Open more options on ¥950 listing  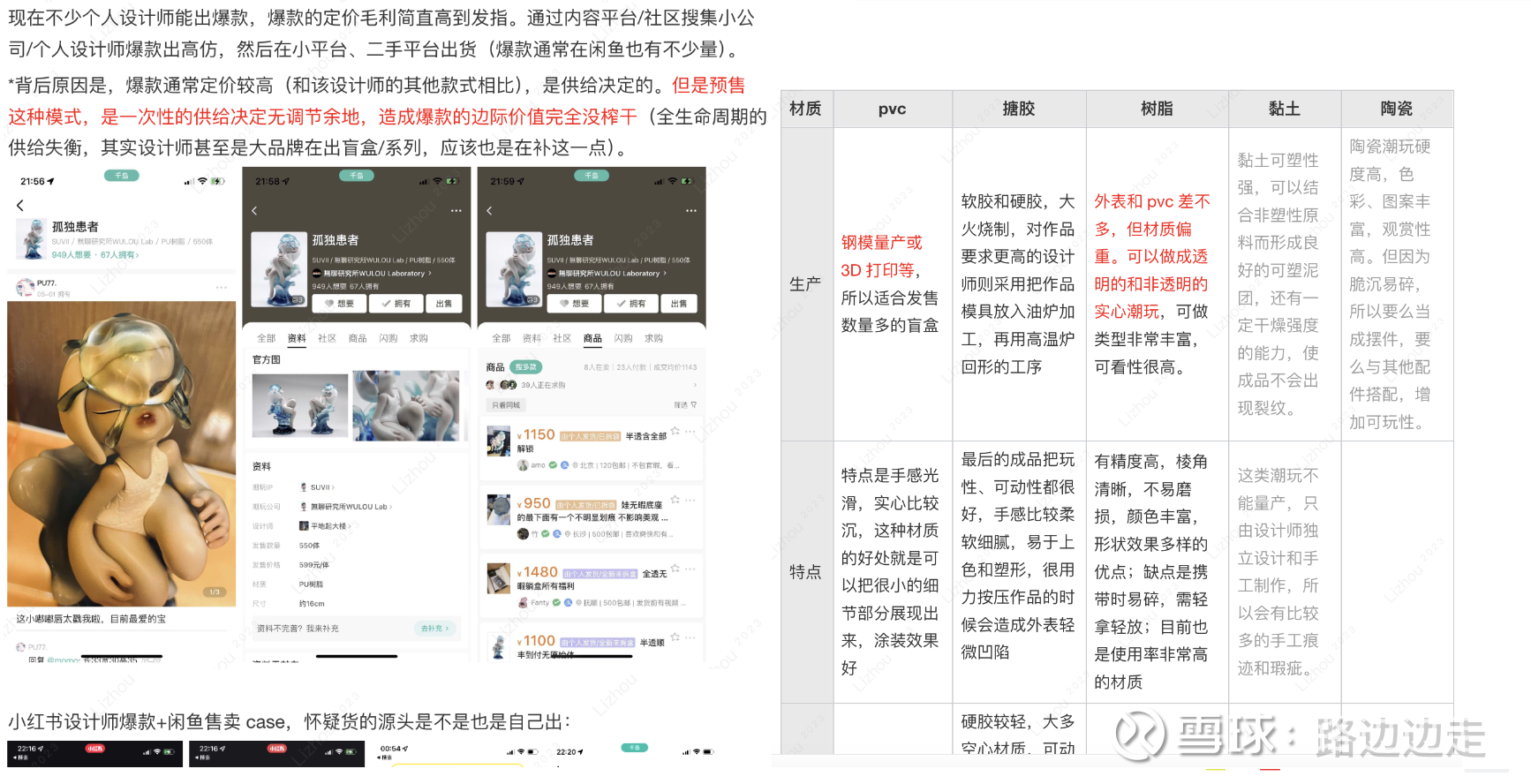click(690, 501)
